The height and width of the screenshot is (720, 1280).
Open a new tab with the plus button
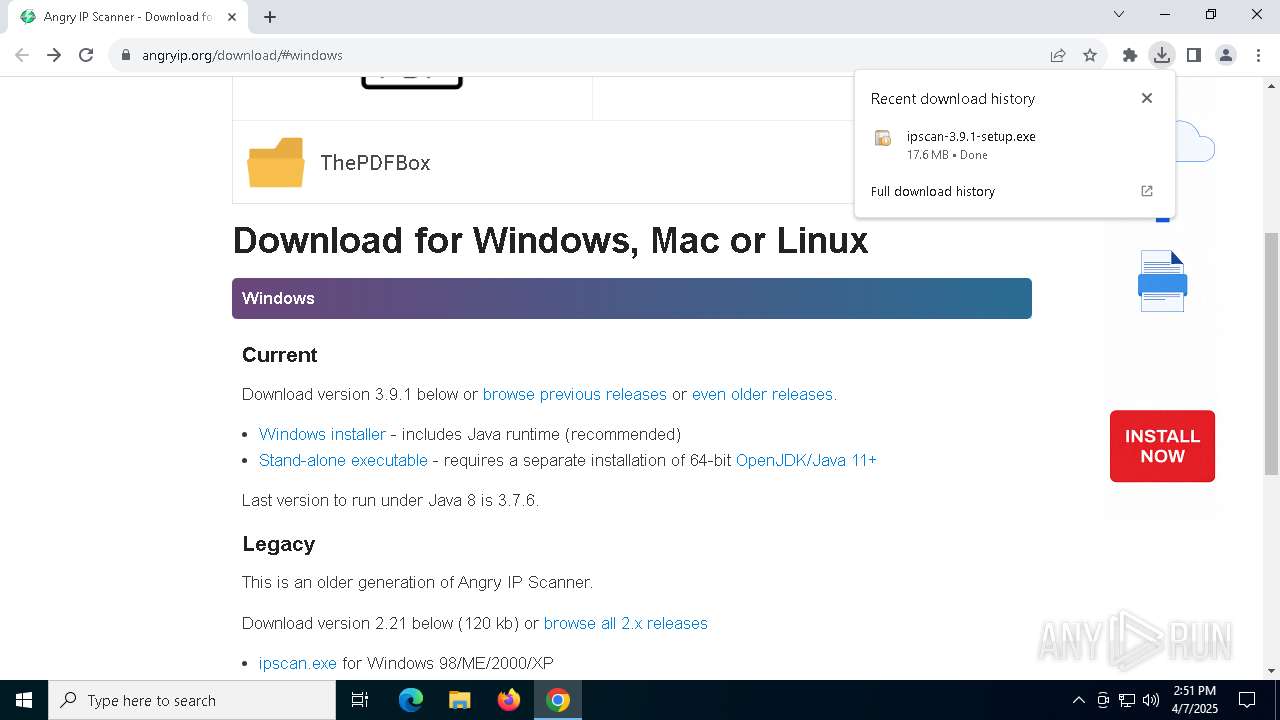(270, 16)
